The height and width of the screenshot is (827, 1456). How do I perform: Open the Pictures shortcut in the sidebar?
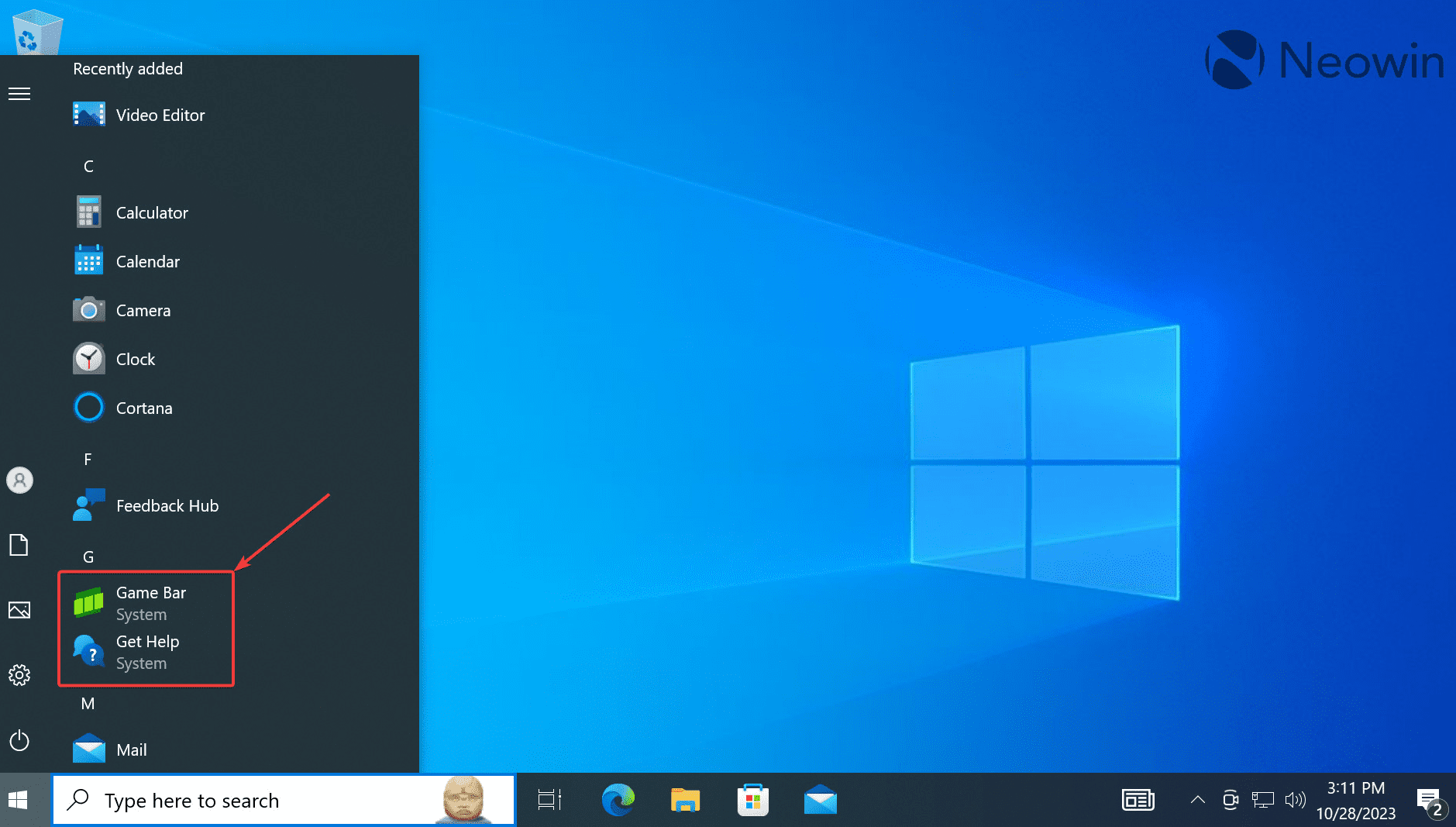click(19, 610)
